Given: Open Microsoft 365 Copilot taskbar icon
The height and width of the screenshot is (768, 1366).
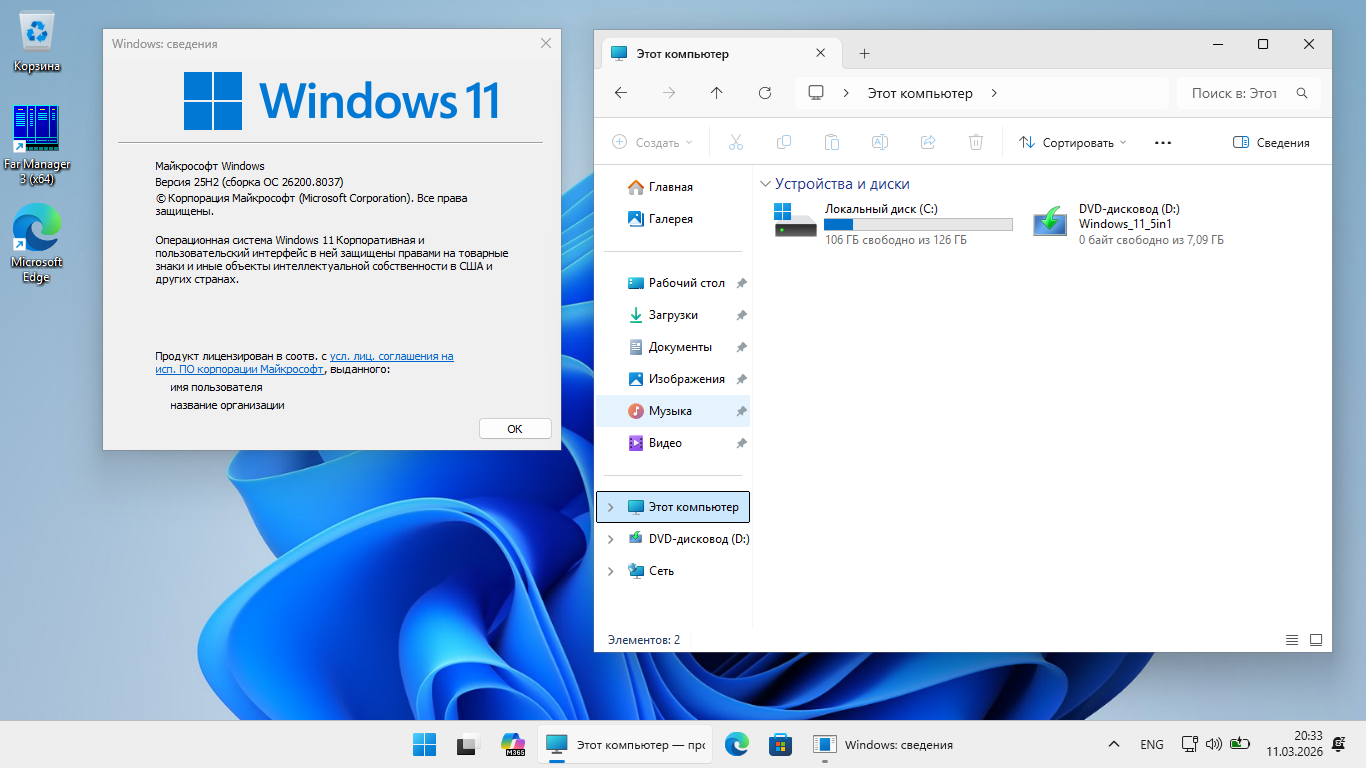Looking at the screenshot, I should (513, 744).
